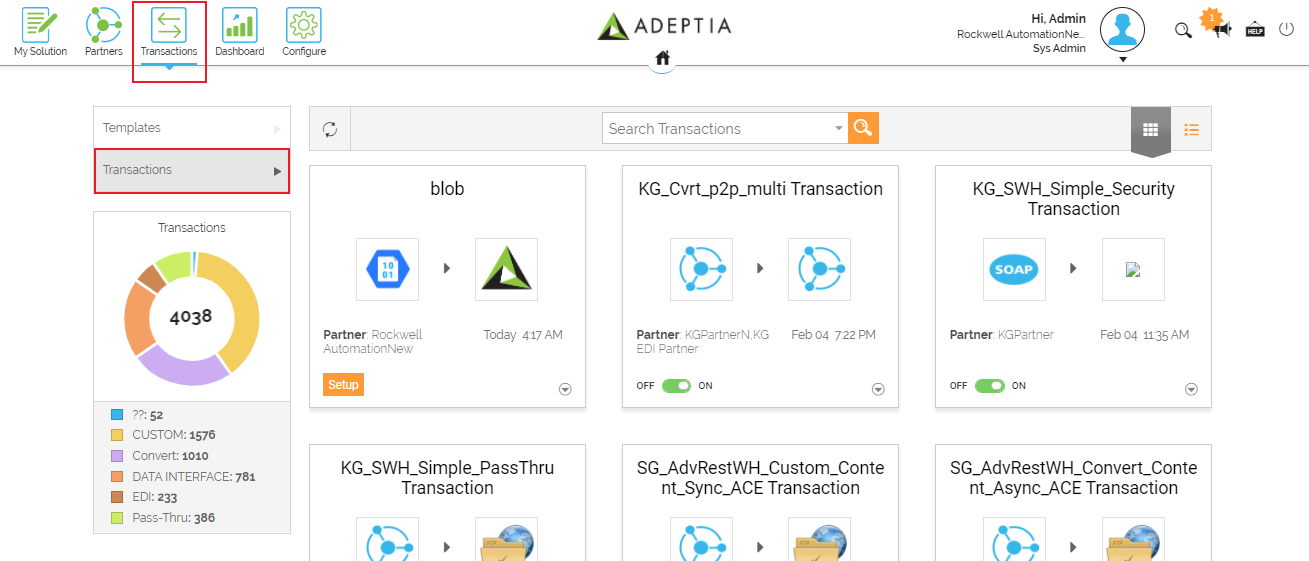Open the Search Transactions dropdown arrow

839,129
